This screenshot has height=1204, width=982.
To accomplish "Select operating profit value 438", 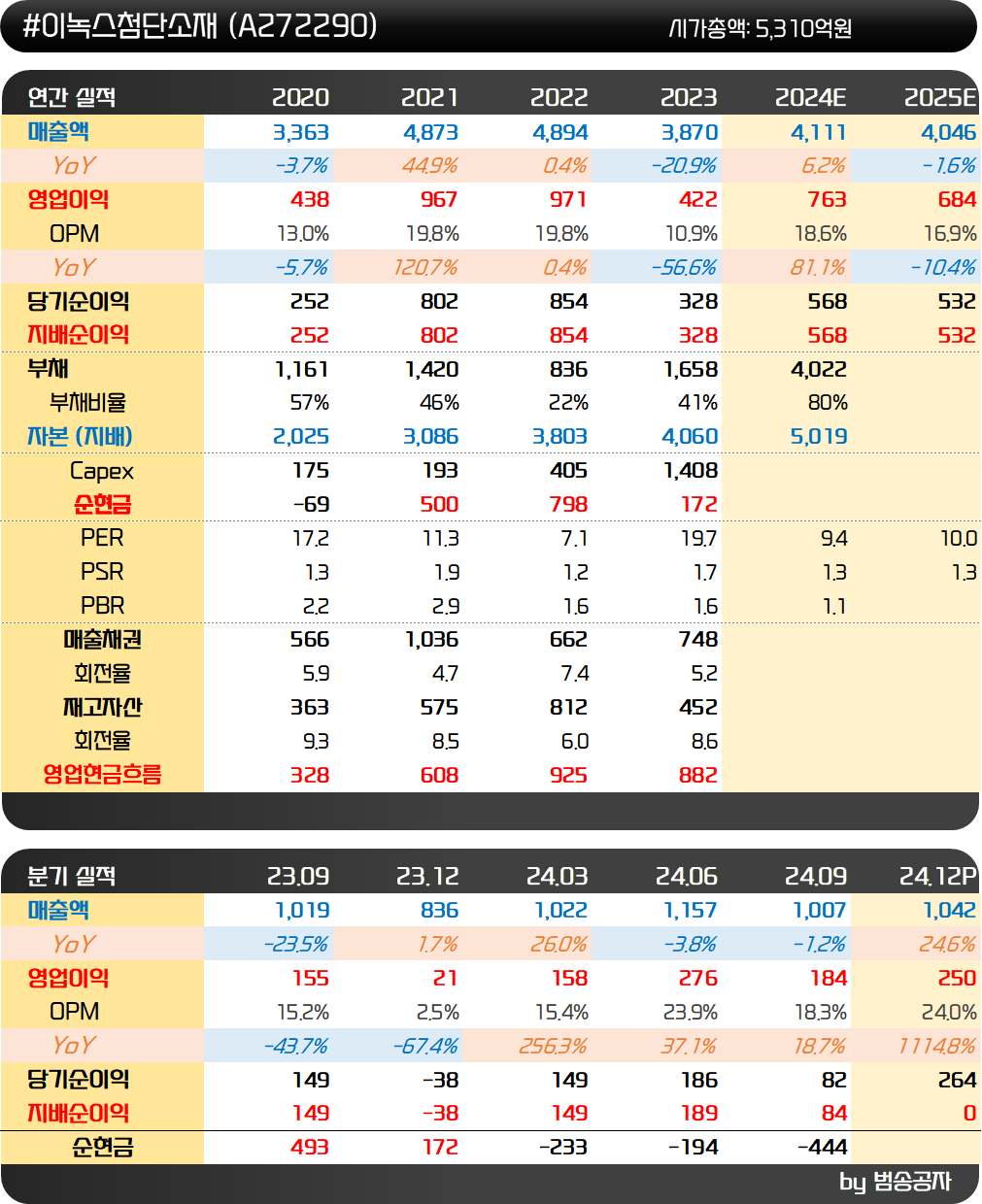I will (x=310, y=200).
